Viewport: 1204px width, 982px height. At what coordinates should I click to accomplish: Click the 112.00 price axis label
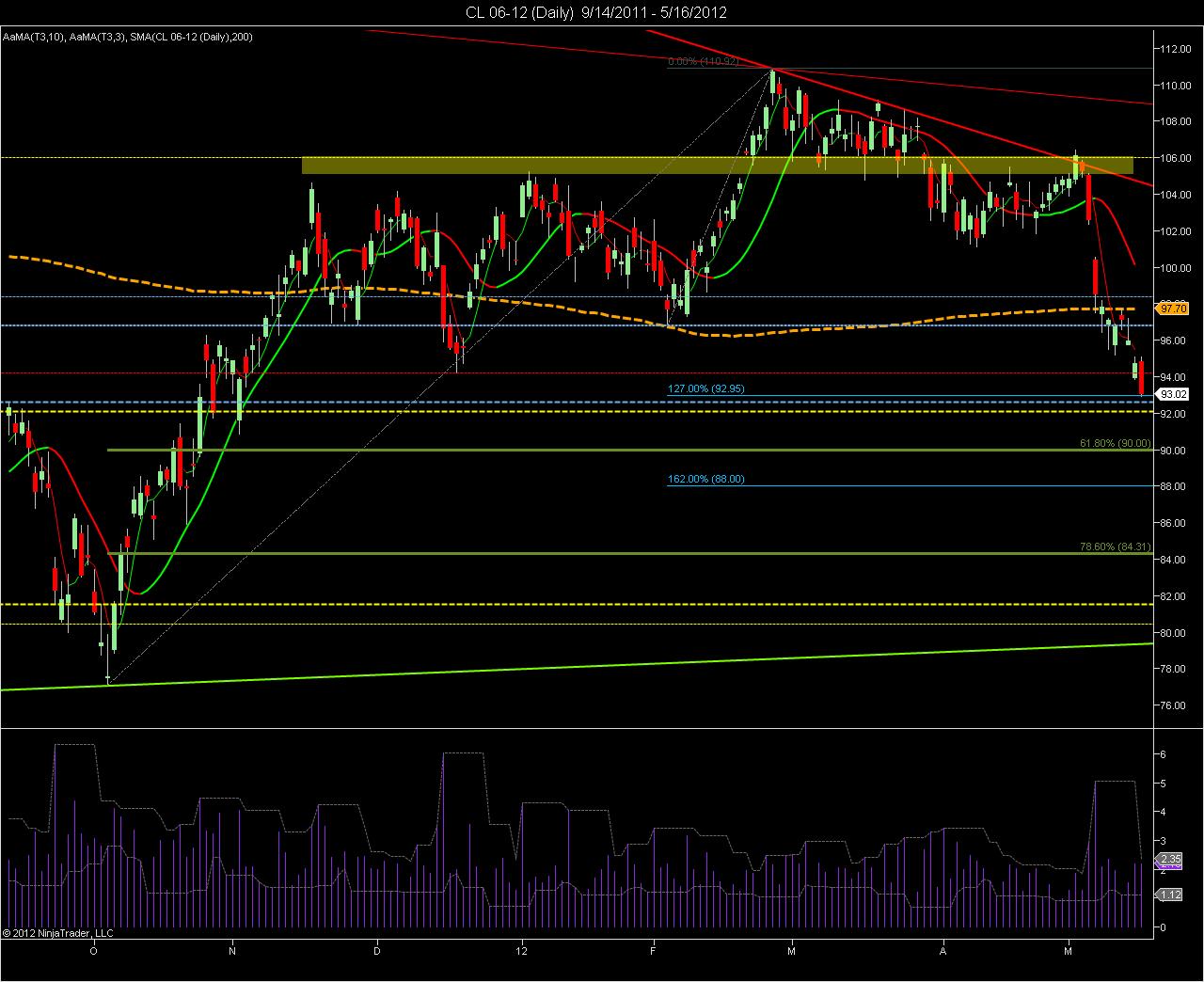pos(1174,49)
